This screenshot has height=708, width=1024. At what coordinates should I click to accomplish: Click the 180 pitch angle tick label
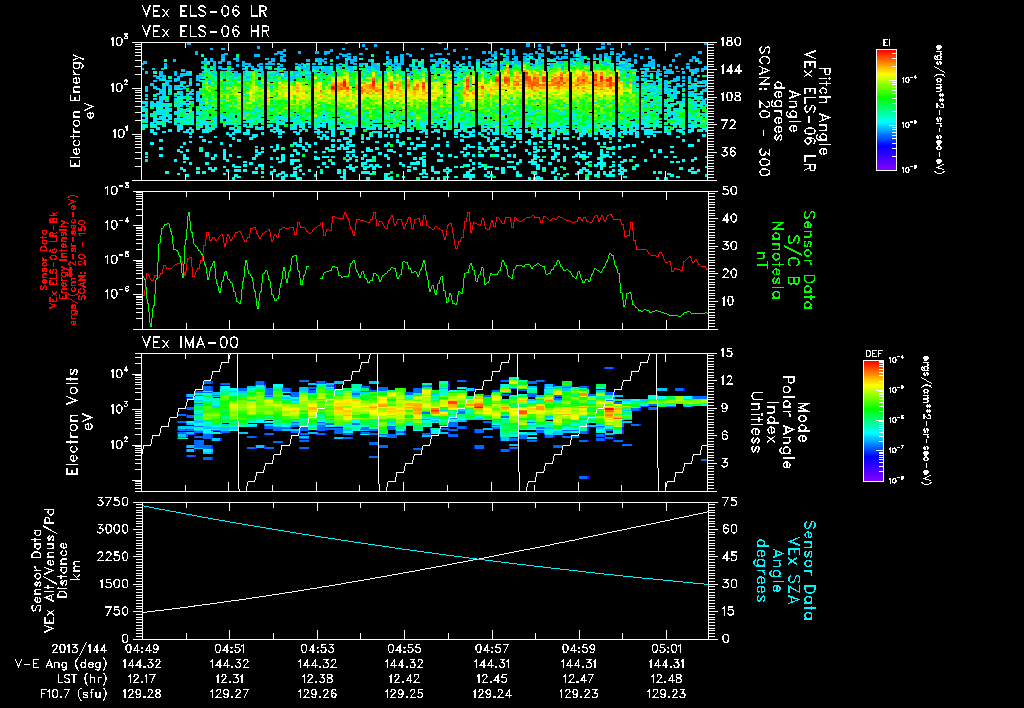[x=730, y=42]
